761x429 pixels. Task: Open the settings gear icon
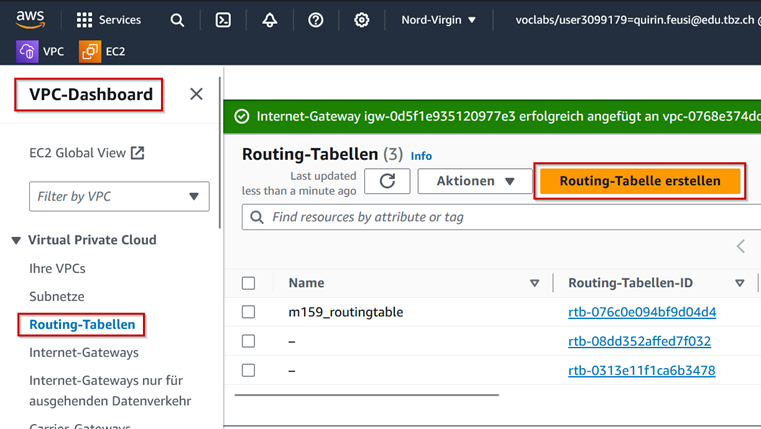pyautogui.click(x=362, y=20)
